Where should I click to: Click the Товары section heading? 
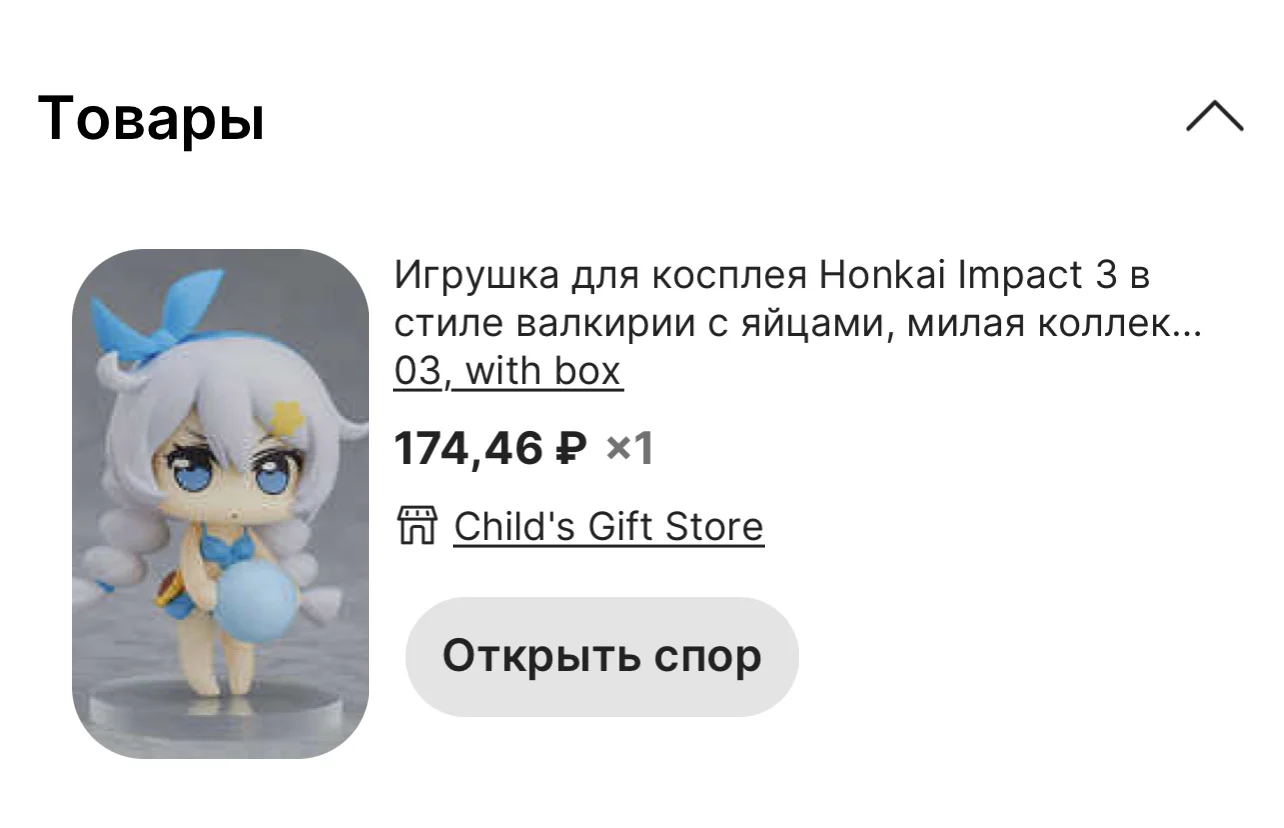coord(151,118)
